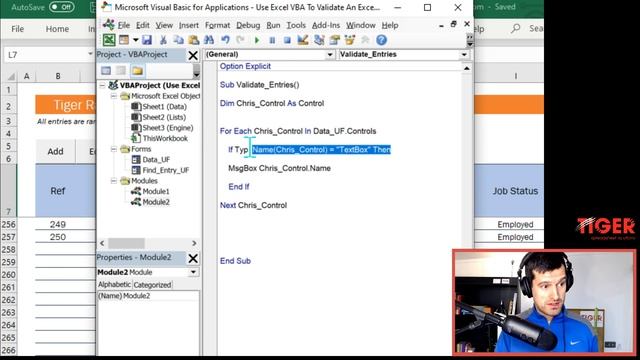Click View Code icon in Project pane
The width and height of the screenshot is (640, 360).
(x=106, y=71)
